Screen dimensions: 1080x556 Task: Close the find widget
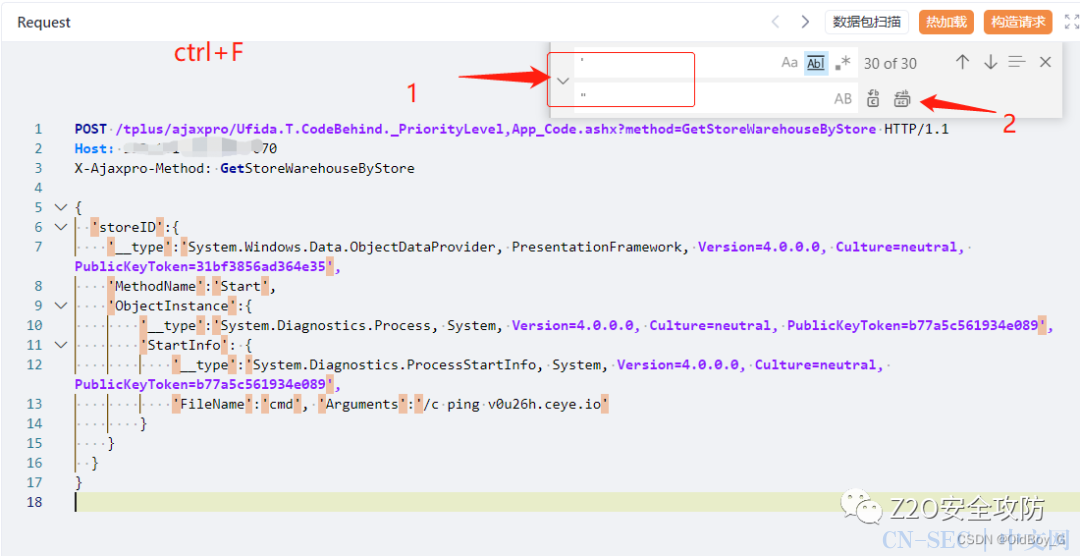click(x=1045, y=63)
